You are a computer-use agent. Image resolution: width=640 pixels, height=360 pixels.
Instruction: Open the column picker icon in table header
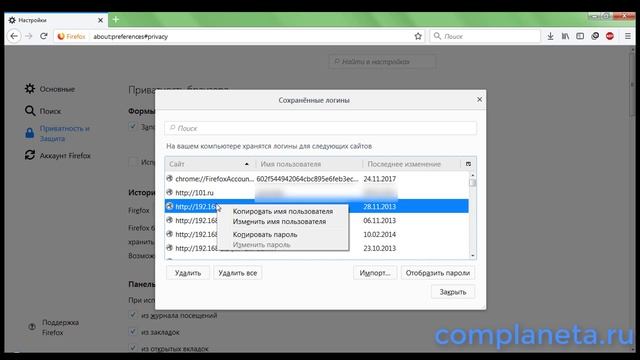[x=468, y=164]
